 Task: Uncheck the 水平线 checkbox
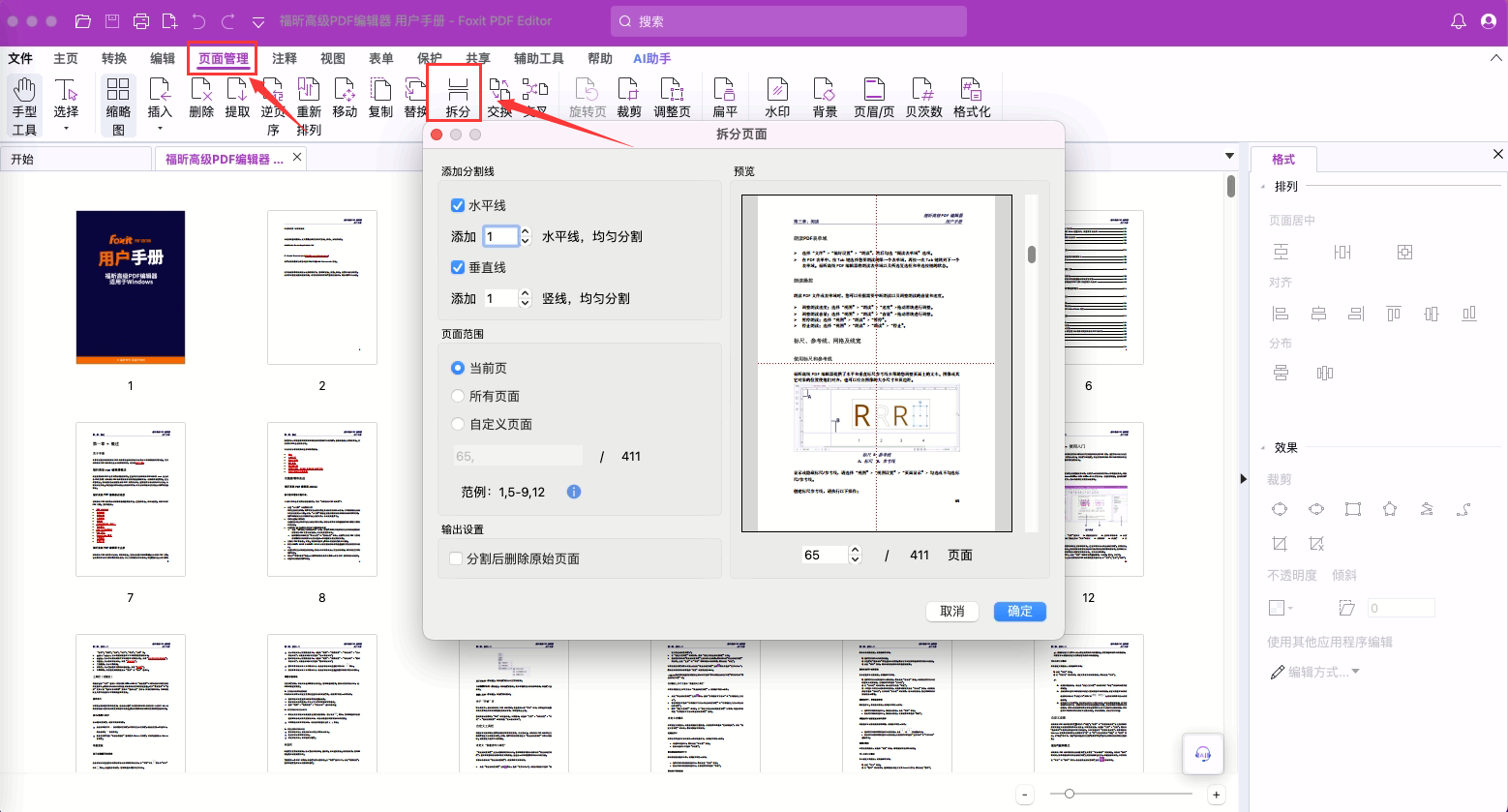(x=458, y=205)
